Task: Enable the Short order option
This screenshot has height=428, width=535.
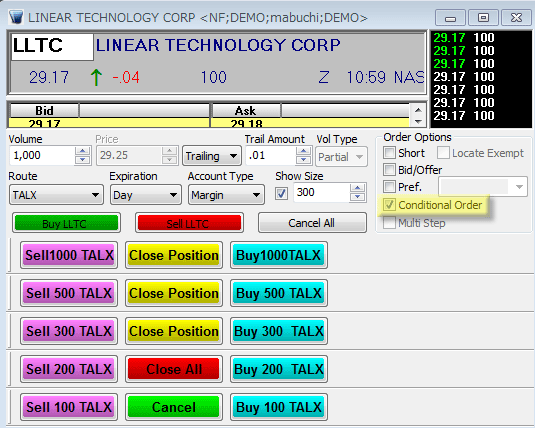Action: point(389,153)
